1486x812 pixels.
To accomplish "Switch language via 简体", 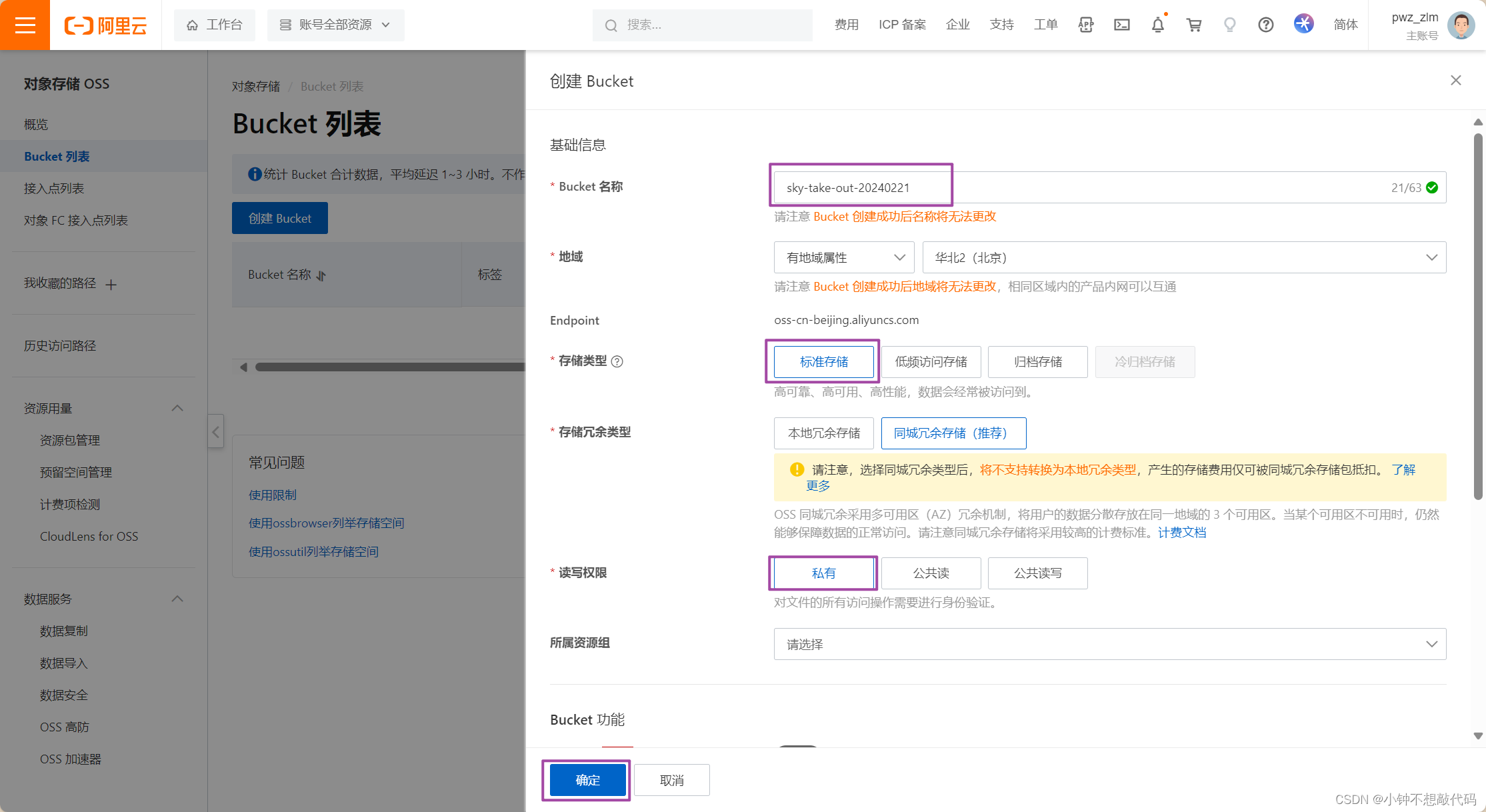I will (x=1346, y=25).
